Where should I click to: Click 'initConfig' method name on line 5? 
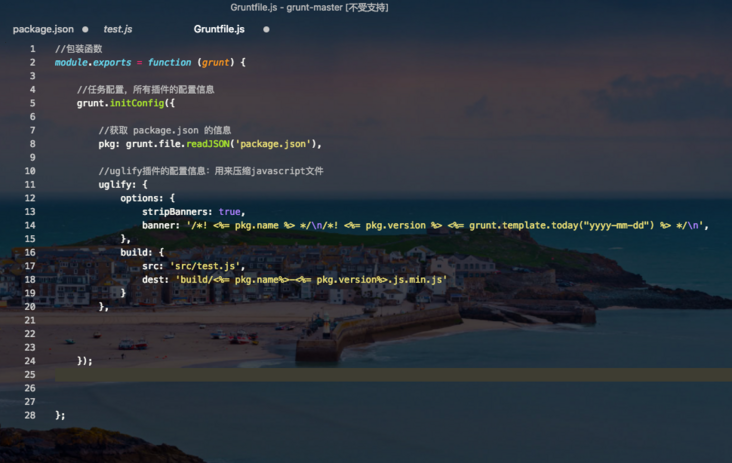click(x=137, y=103)
